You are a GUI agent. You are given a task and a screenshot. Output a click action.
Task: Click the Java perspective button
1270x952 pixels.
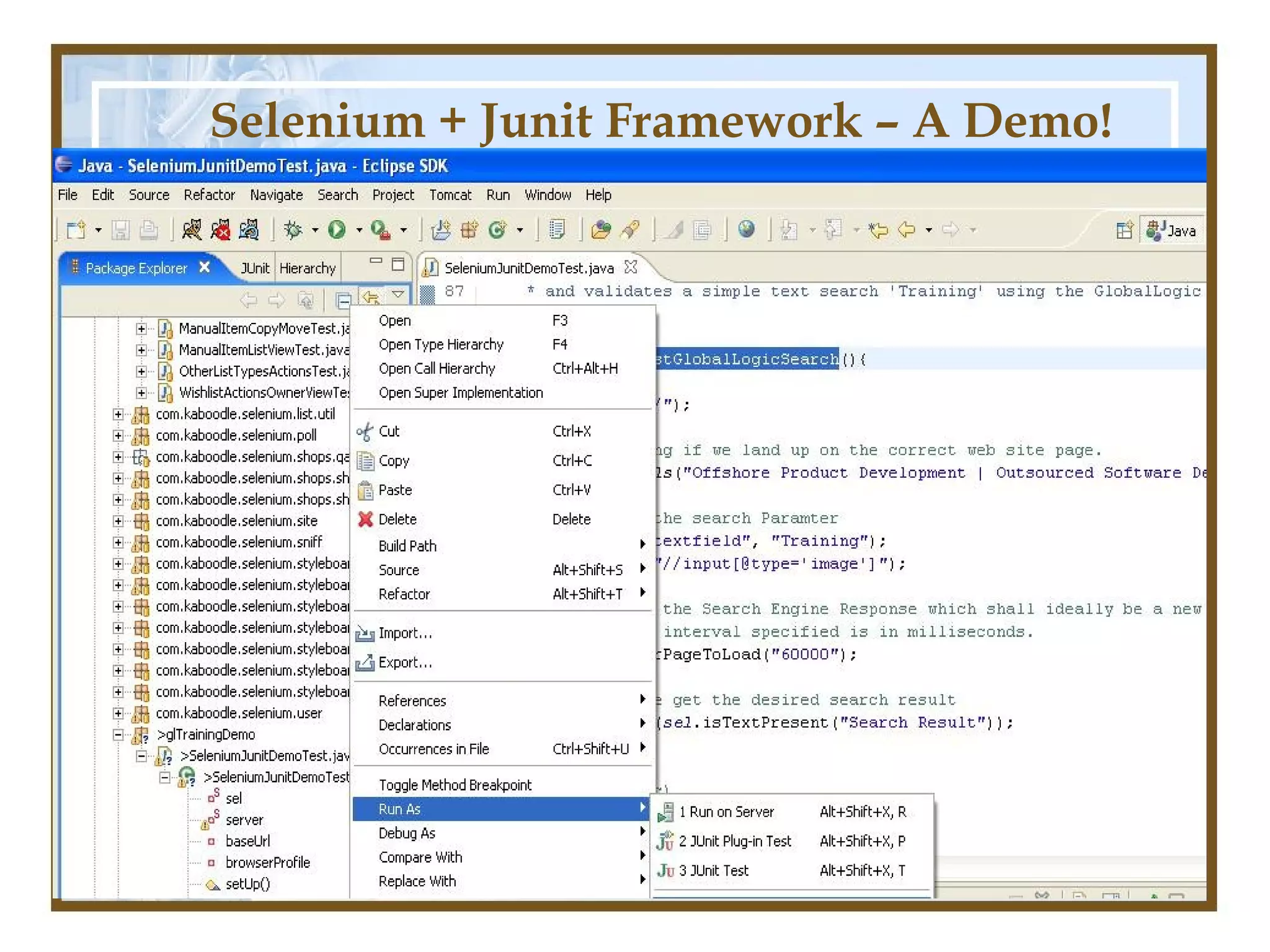(x=1173, y=231)
